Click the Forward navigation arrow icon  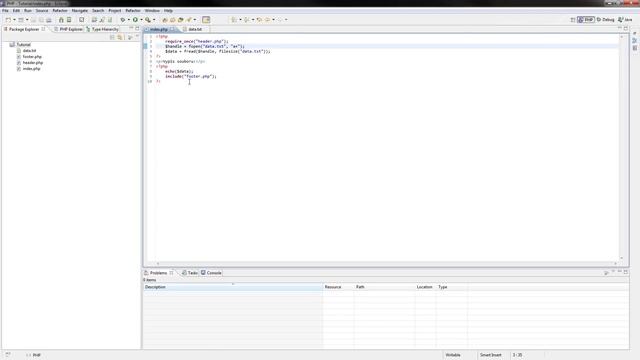coord(280,20)
